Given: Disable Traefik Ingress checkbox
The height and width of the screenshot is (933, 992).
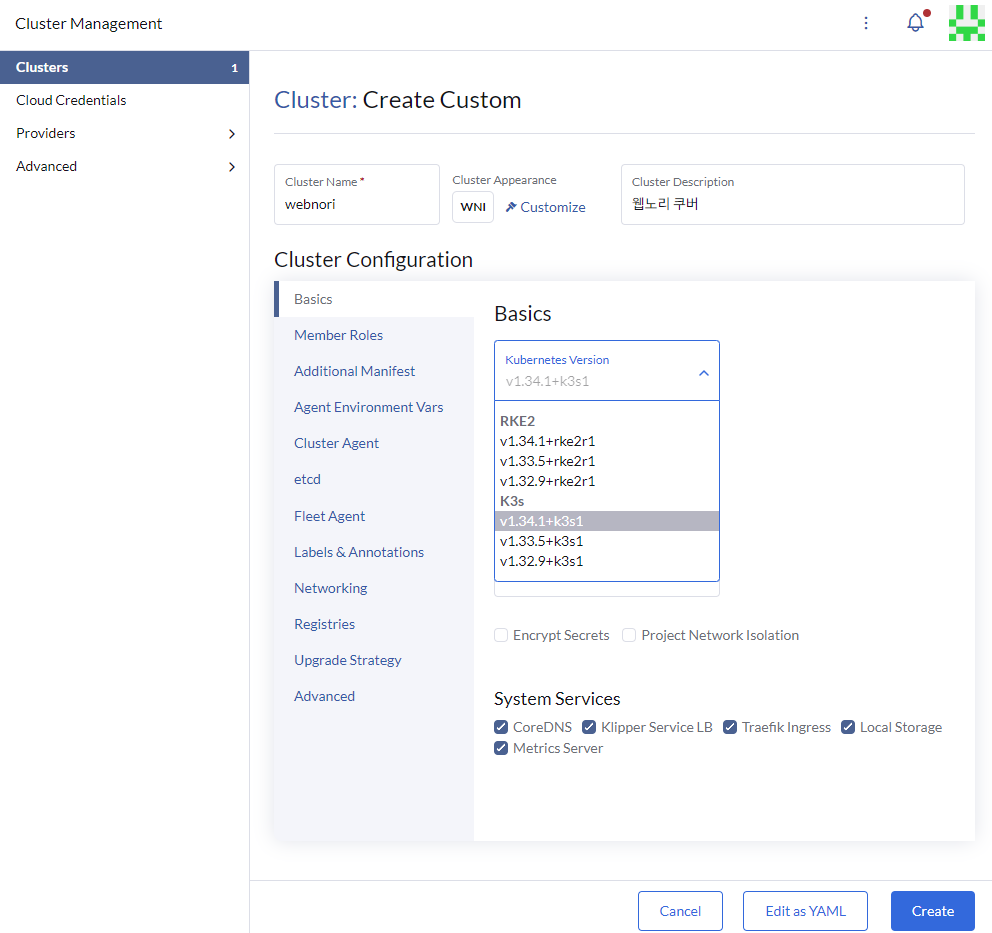Looking at the screenshot, I should 730,727.
